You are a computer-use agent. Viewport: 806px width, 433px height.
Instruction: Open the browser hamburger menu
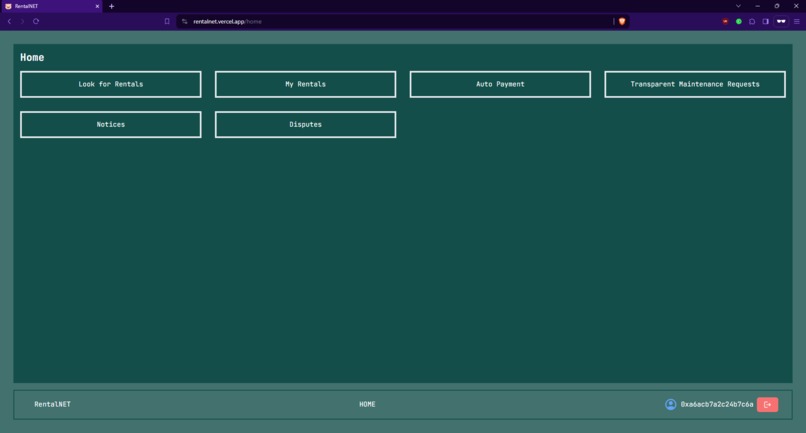coord(797,22)
